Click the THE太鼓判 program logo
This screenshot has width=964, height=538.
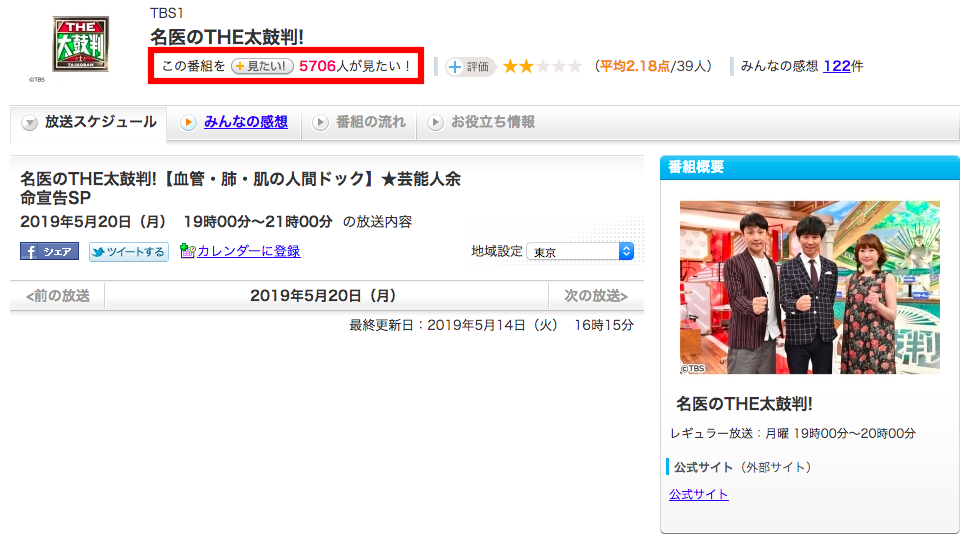pyautogui.click(x=81, y=44)
